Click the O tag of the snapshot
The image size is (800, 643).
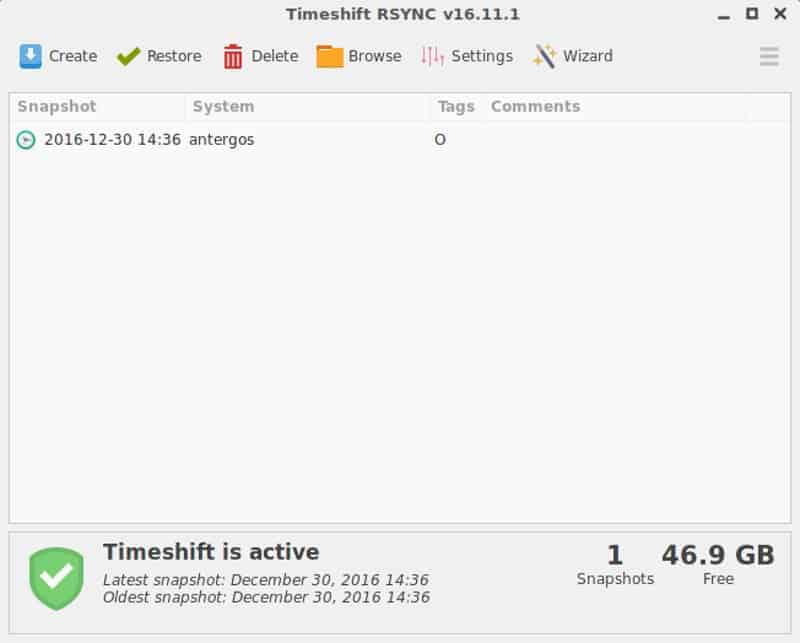[440, 139]
